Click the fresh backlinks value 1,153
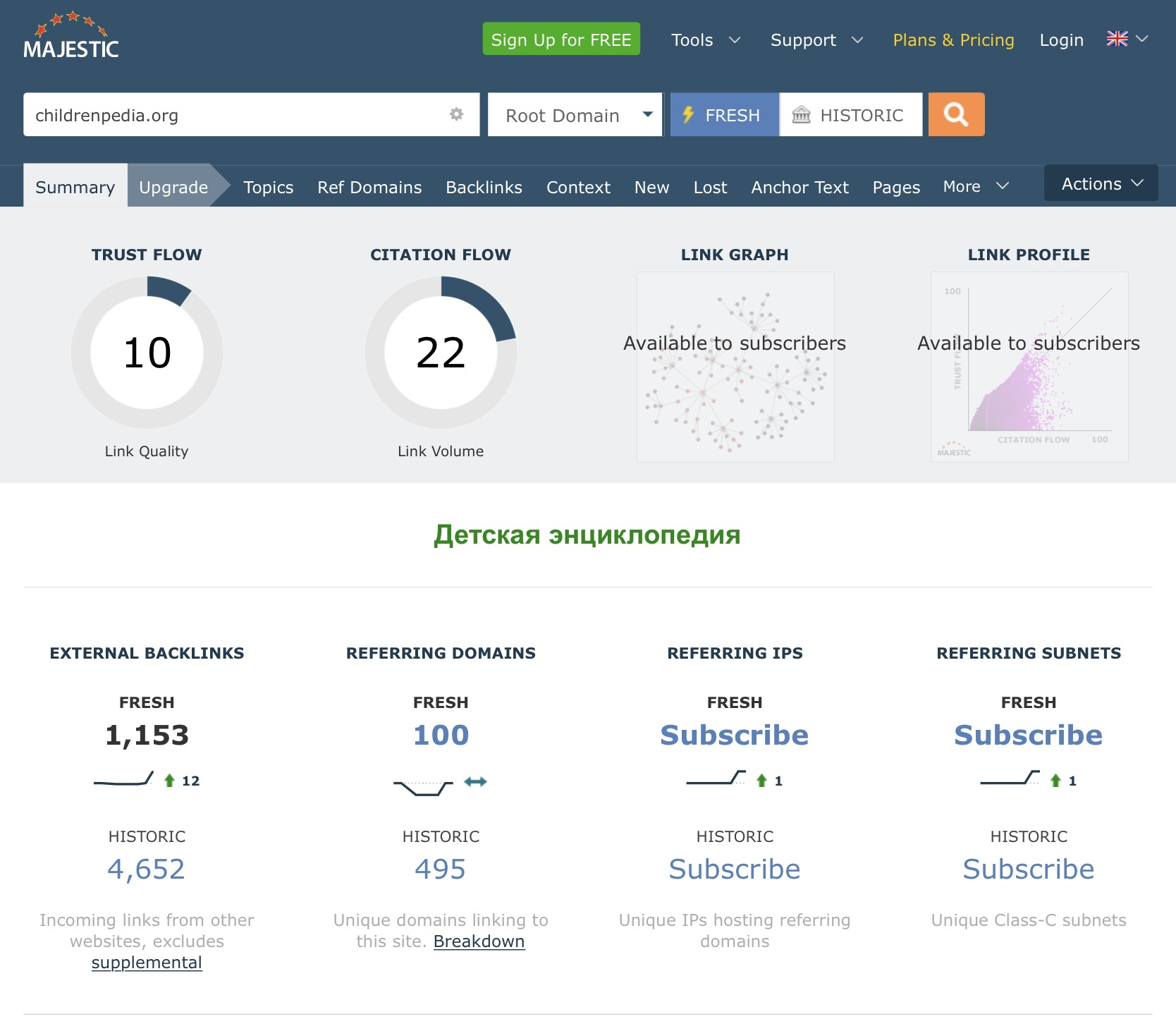Screen dimensions: 1176x1019 tap(147, 735)
